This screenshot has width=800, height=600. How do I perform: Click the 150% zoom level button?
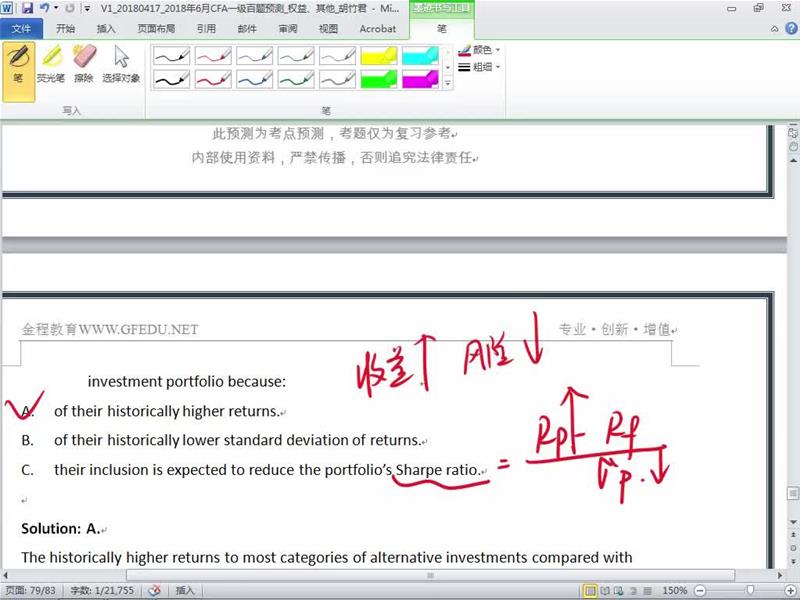[x=676, y=591]
